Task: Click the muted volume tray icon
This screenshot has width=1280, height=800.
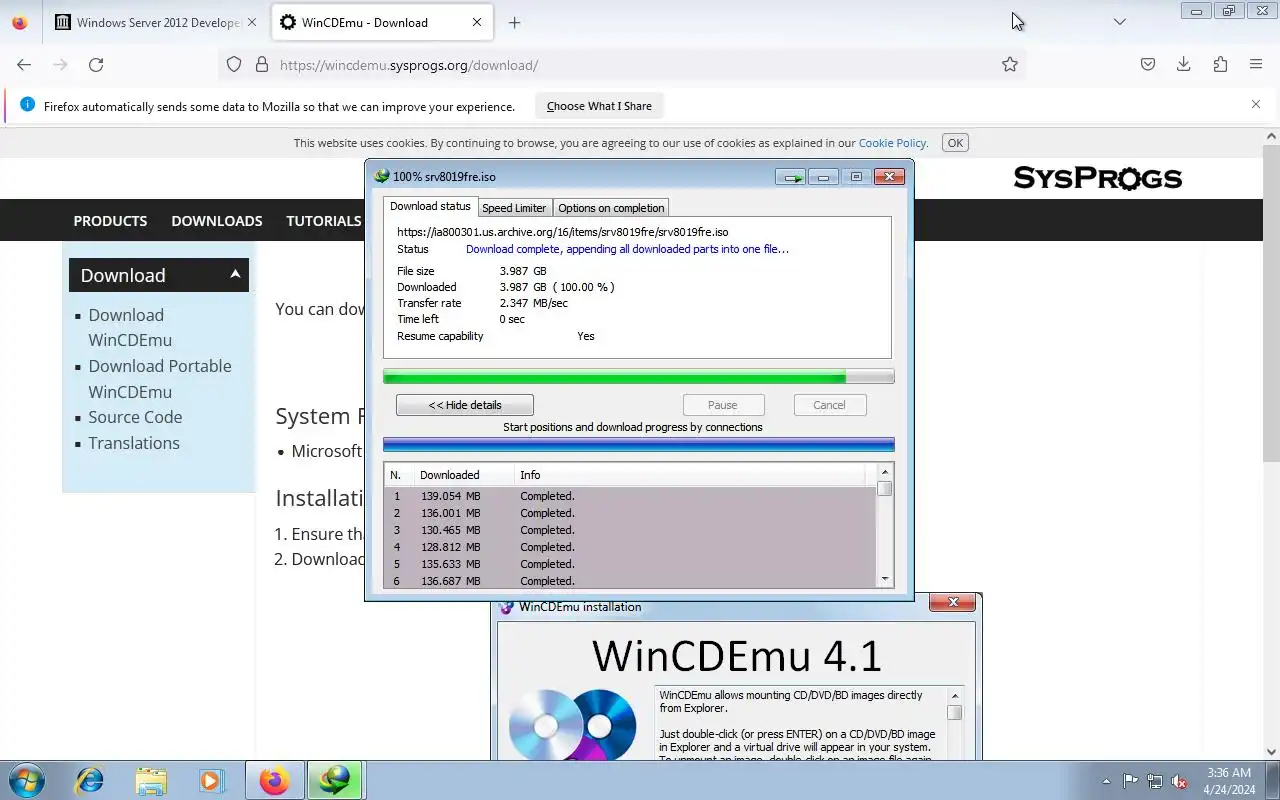Action: point(1180,781)
